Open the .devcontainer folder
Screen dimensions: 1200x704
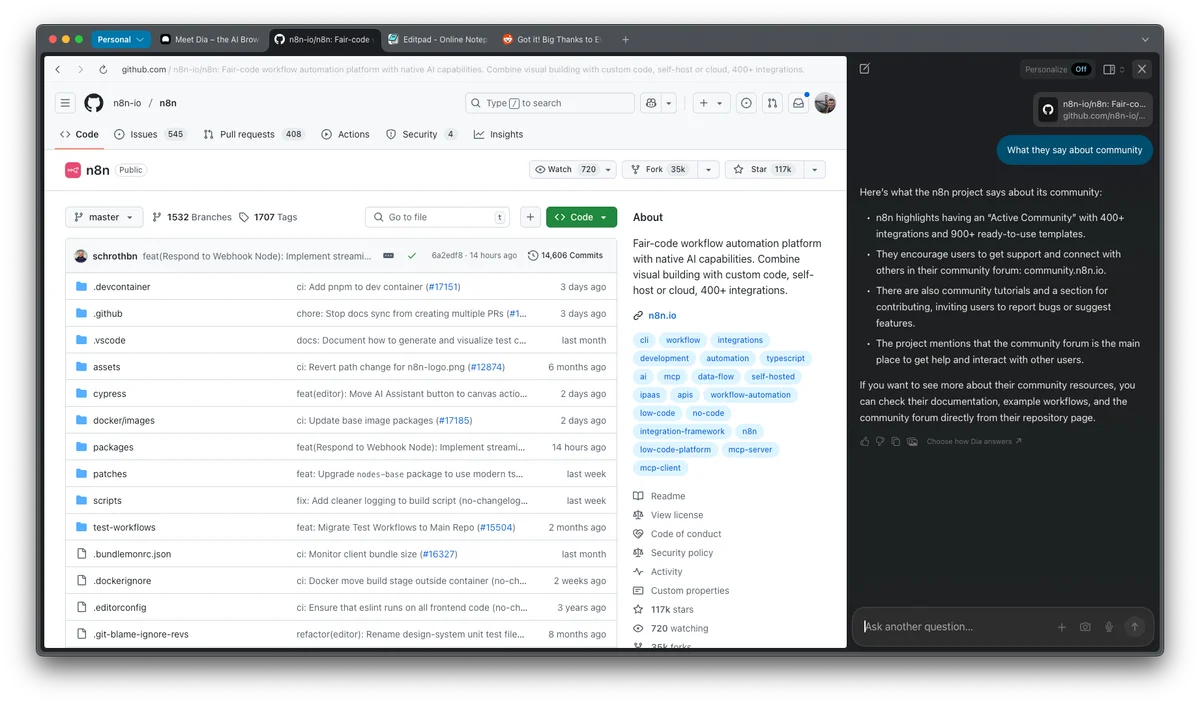pyautogui.click(x=122, y=287)
